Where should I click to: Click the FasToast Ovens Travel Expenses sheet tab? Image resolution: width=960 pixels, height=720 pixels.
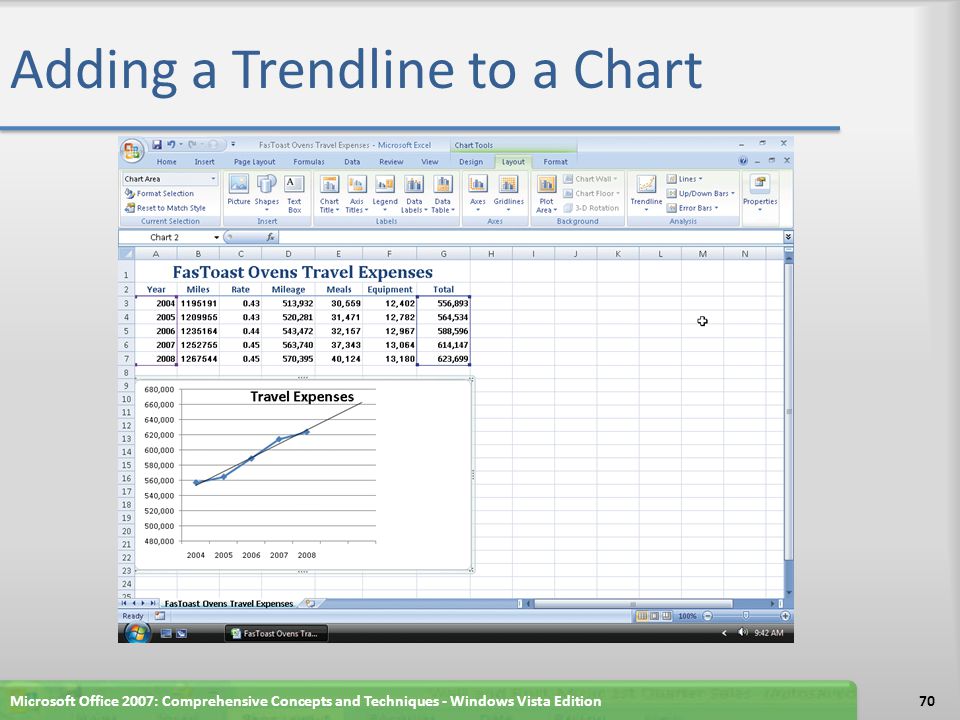point(229,604)
